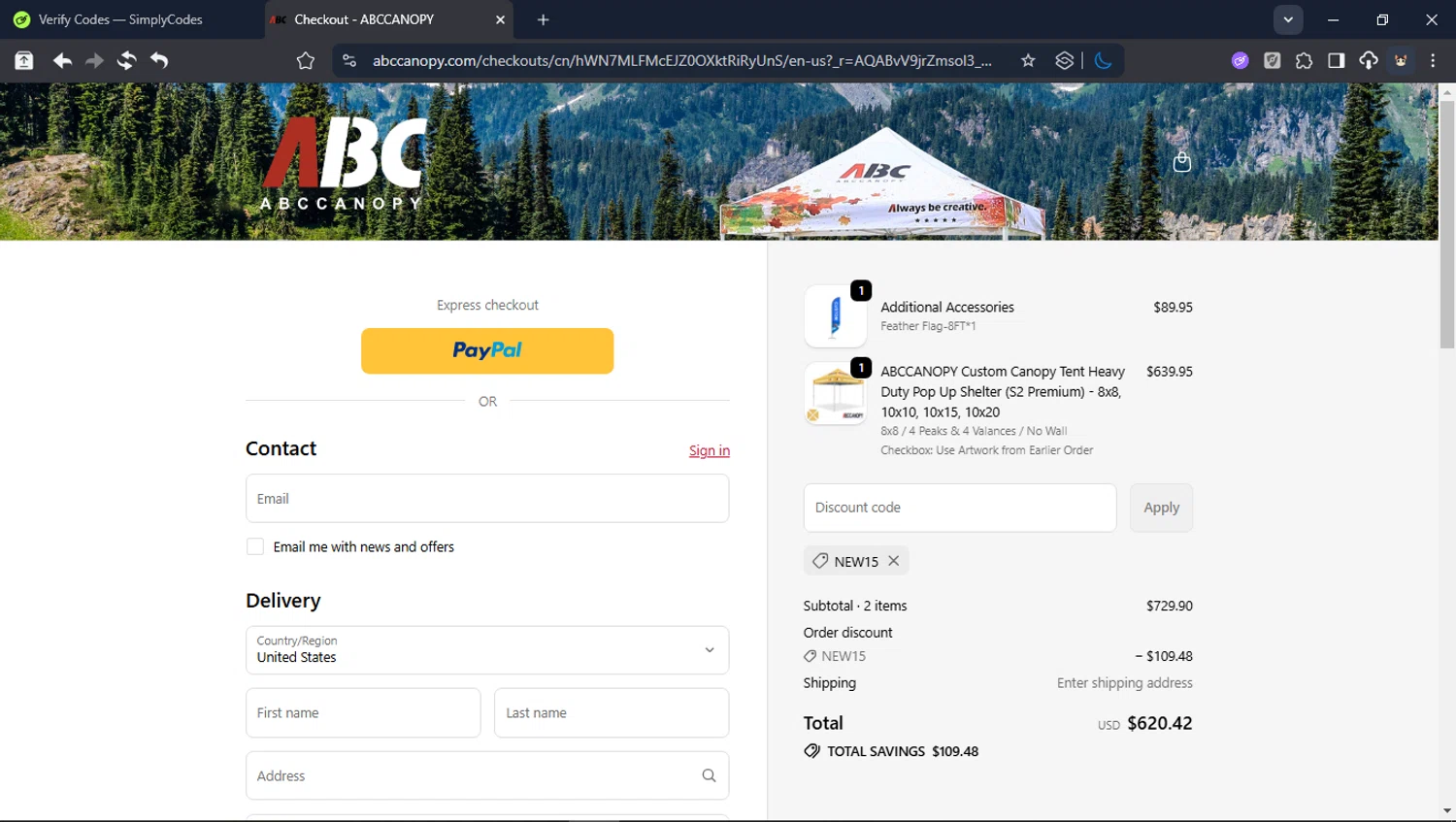Click Enter shipping address text

tap(1124, 683)
